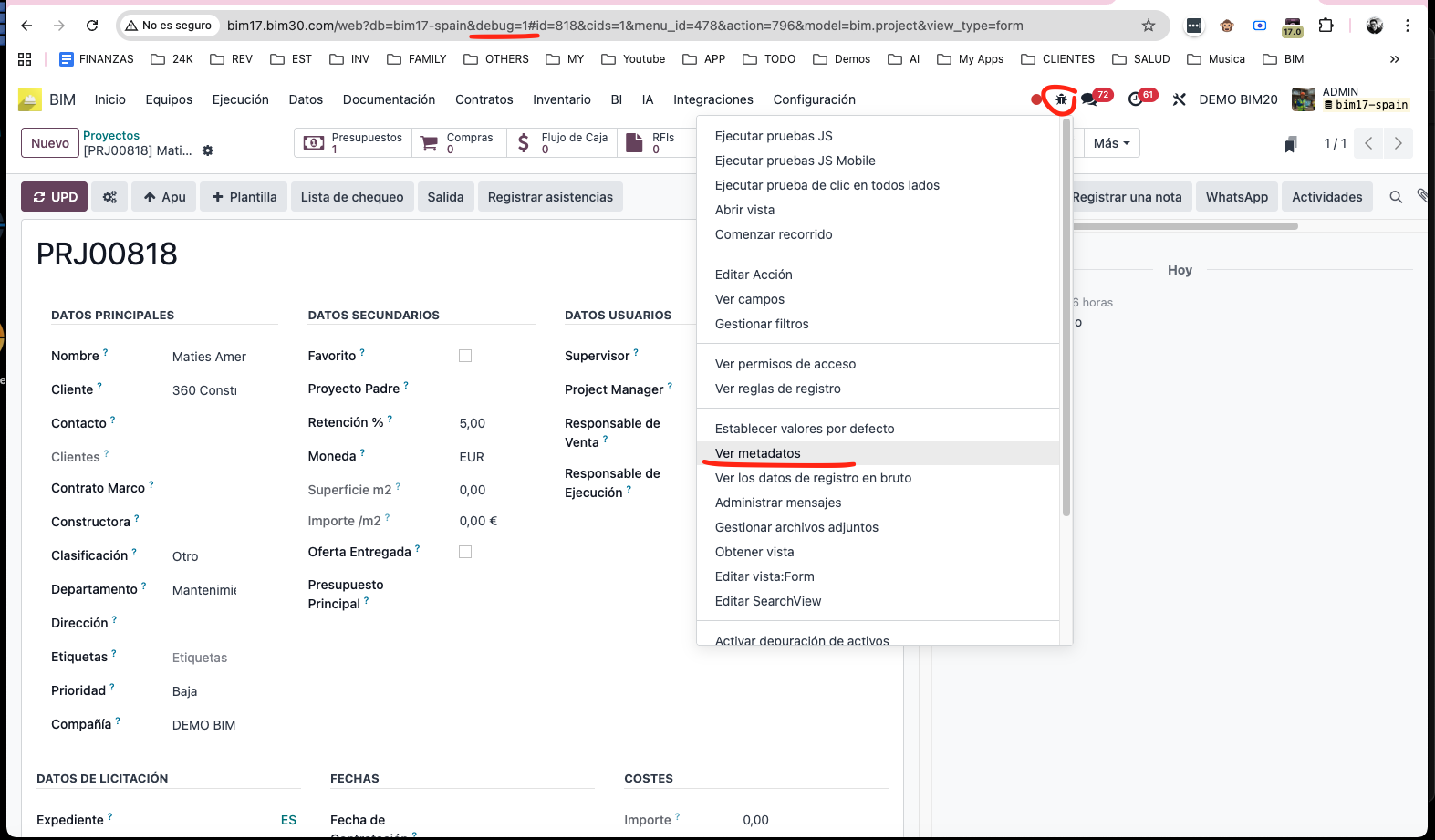The height and width of the screenshot is (840, 1435).
Task: Select Ejecutar pruebas JS menu entry
Action: coord(878,136)
